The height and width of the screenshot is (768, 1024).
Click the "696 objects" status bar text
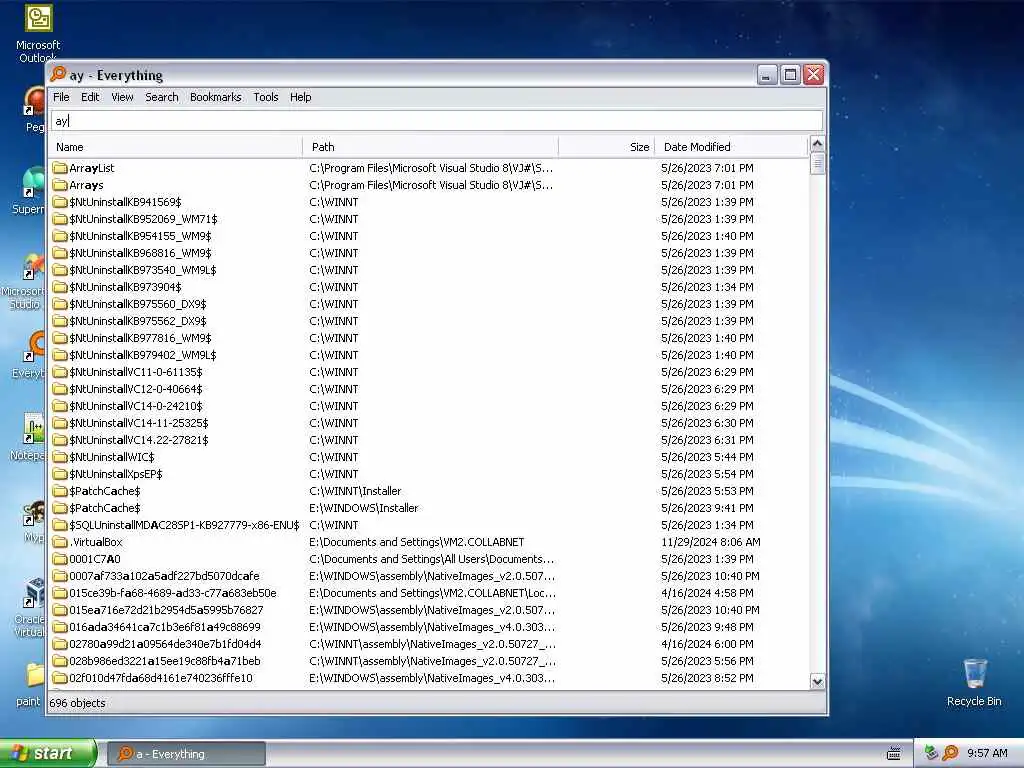click(77, 703)
